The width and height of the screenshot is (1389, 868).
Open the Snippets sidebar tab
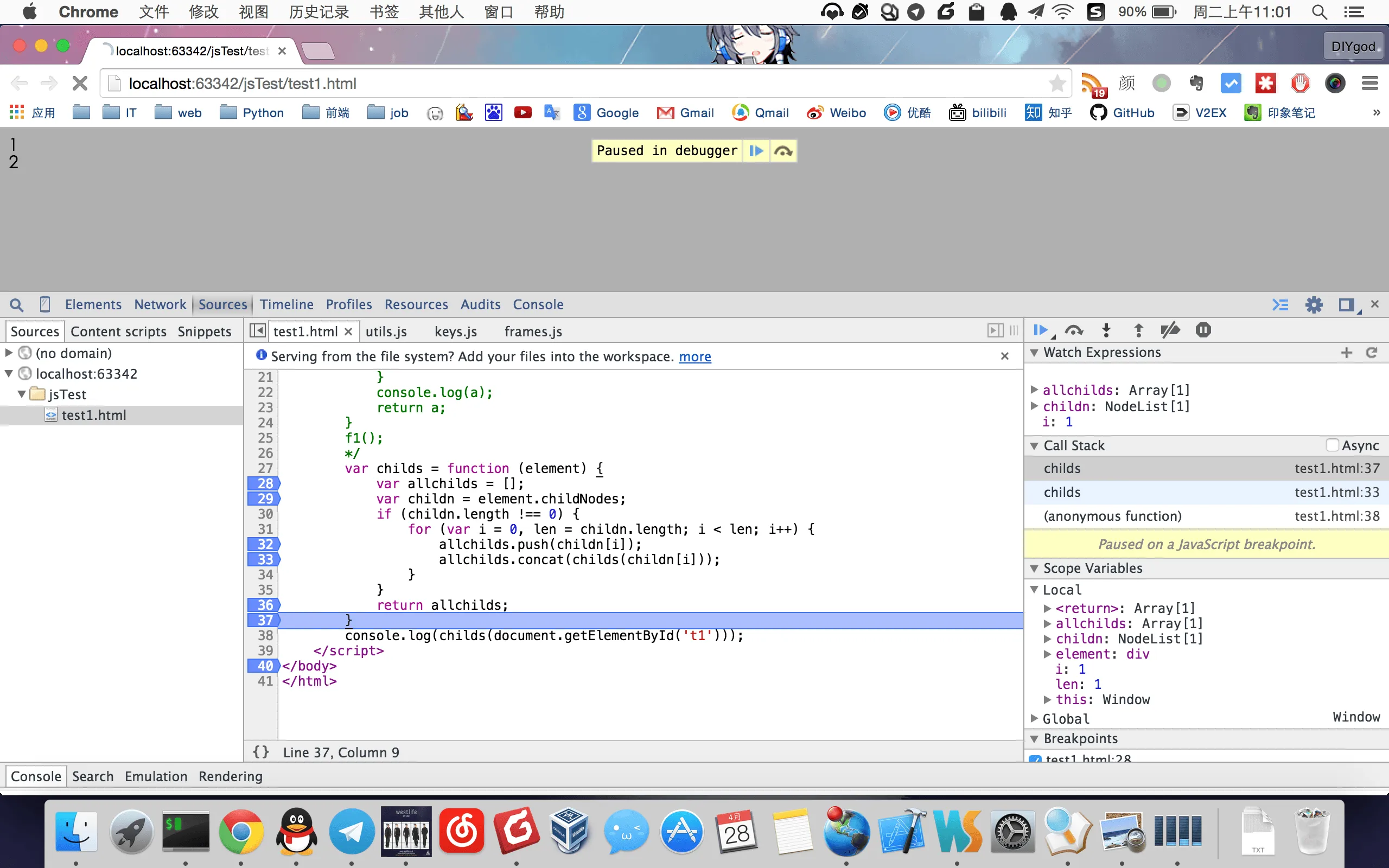(x=205, y=332)
